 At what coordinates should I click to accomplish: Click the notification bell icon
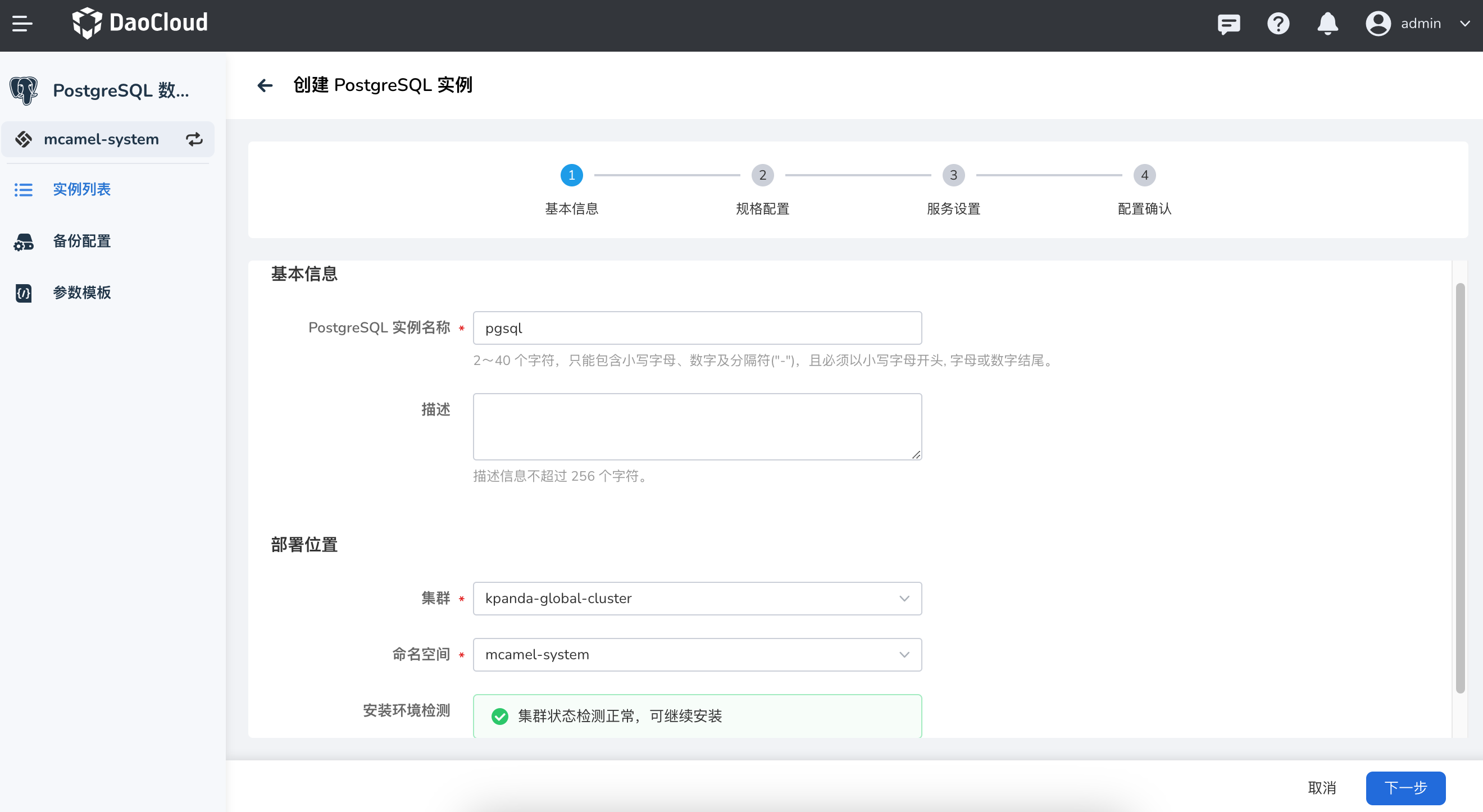tap(1327, 24)
